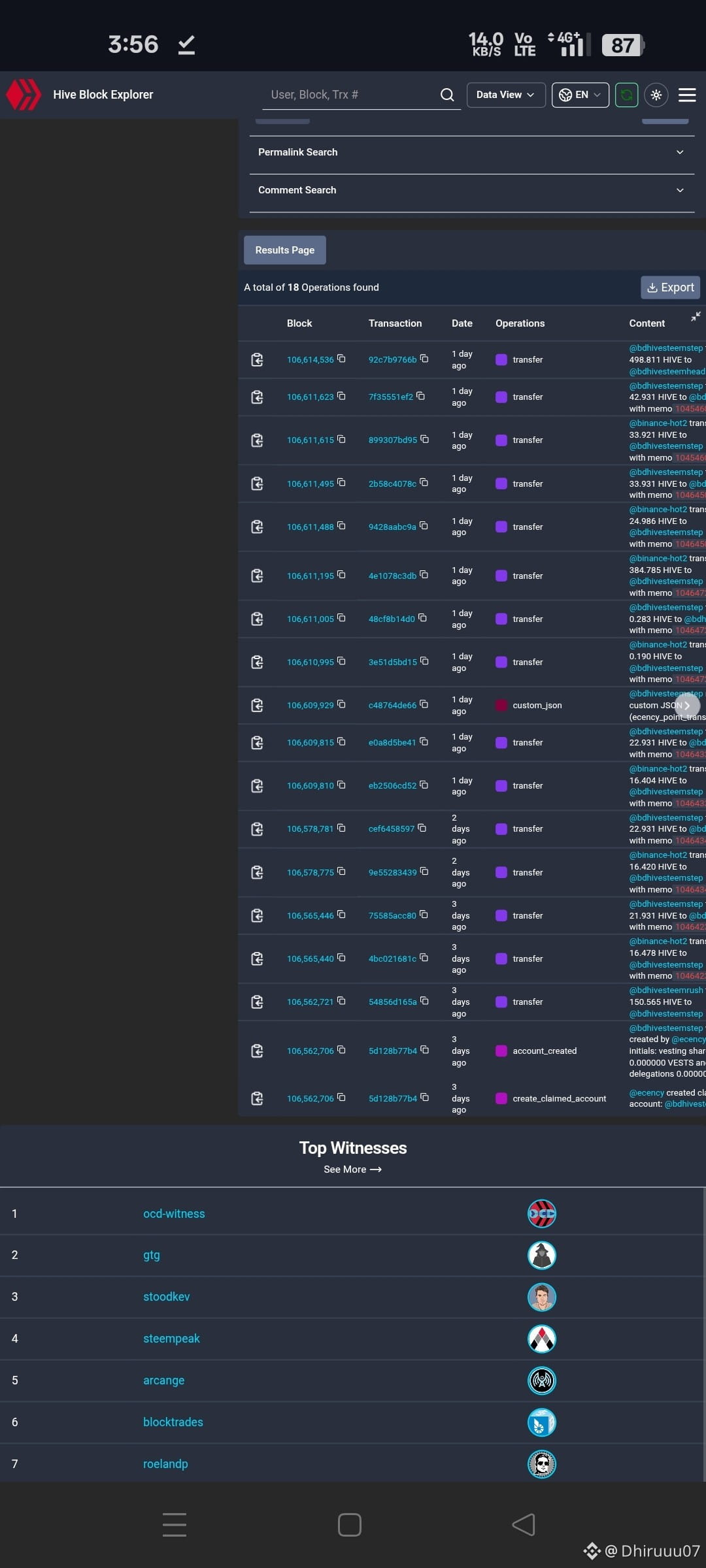This screenshot has width=706, height=1568.
Task: Copy block number 106,611,488
Action: click(x=341, y=526)
